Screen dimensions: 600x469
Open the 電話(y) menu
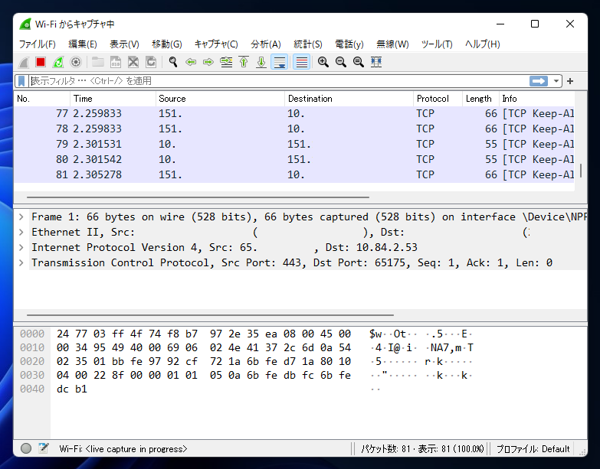pos(349,44)
